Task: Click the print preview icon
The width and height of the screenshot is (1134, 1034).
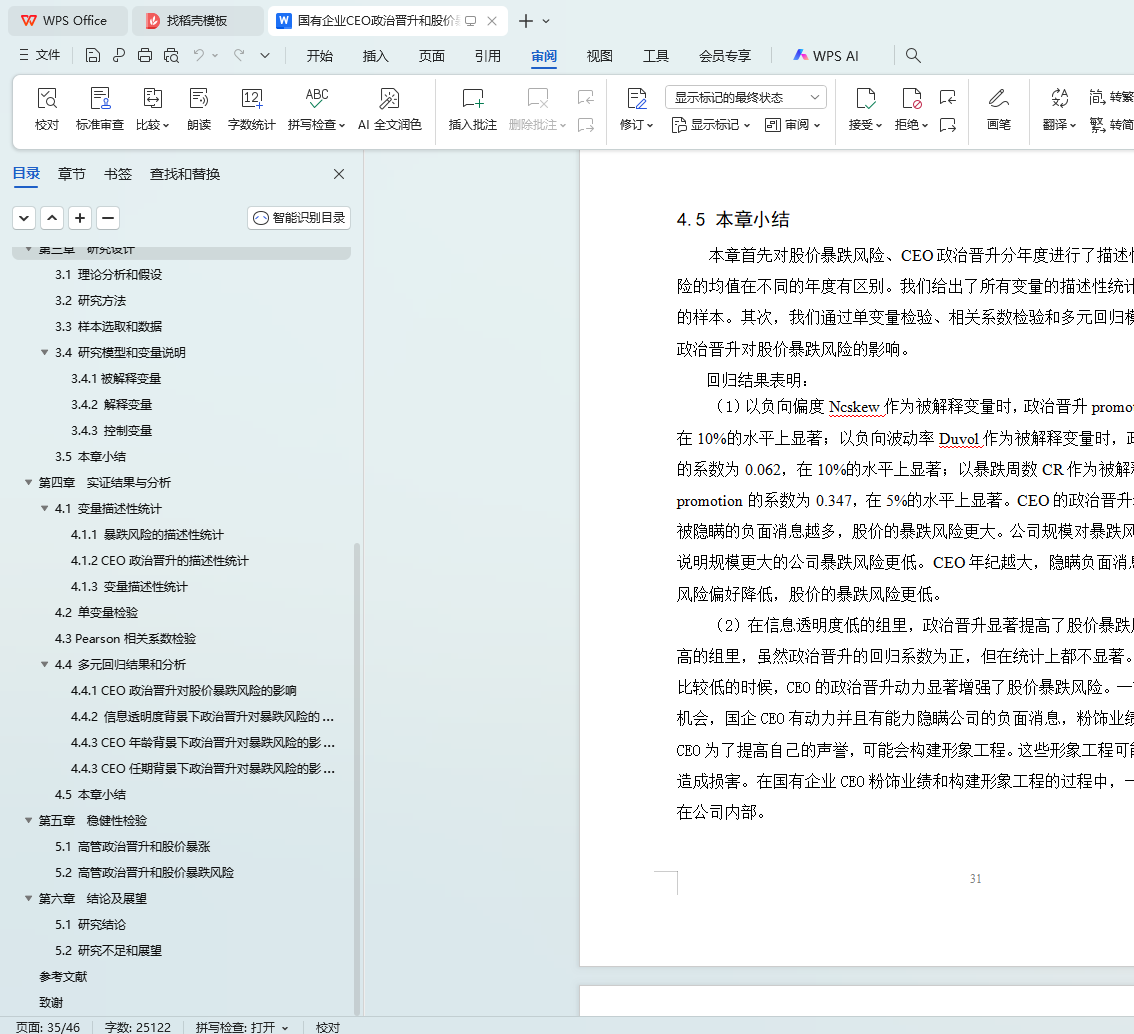Action: (x=171, y=55)
